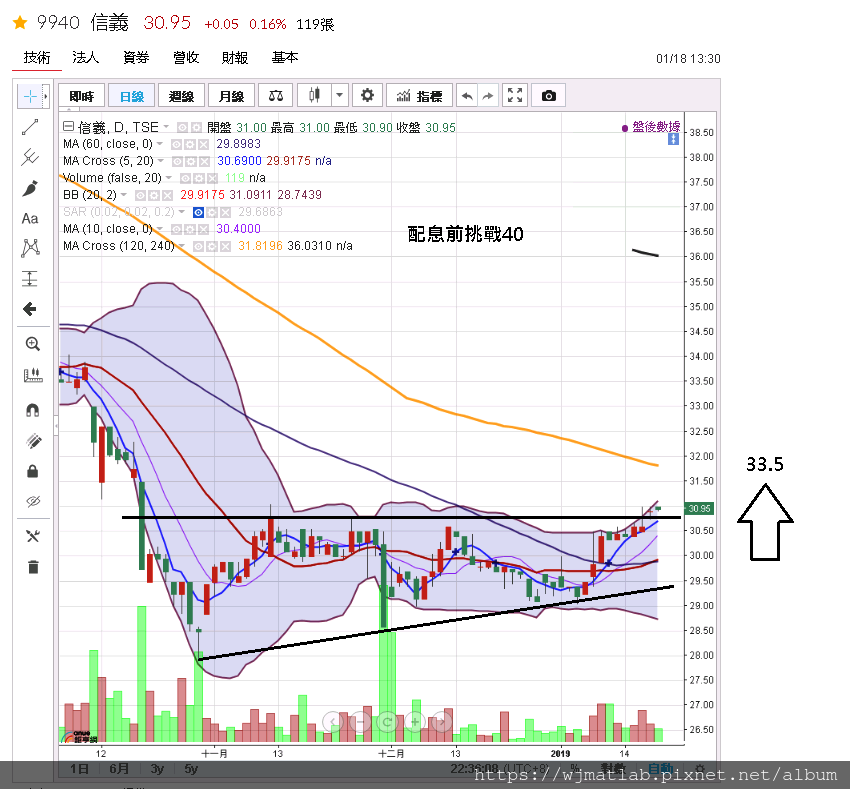Viewport: 850px width, 789px height.
Task: Open the drawing tools properties icon
Action: pyautogui.click(x=33, y=536)
